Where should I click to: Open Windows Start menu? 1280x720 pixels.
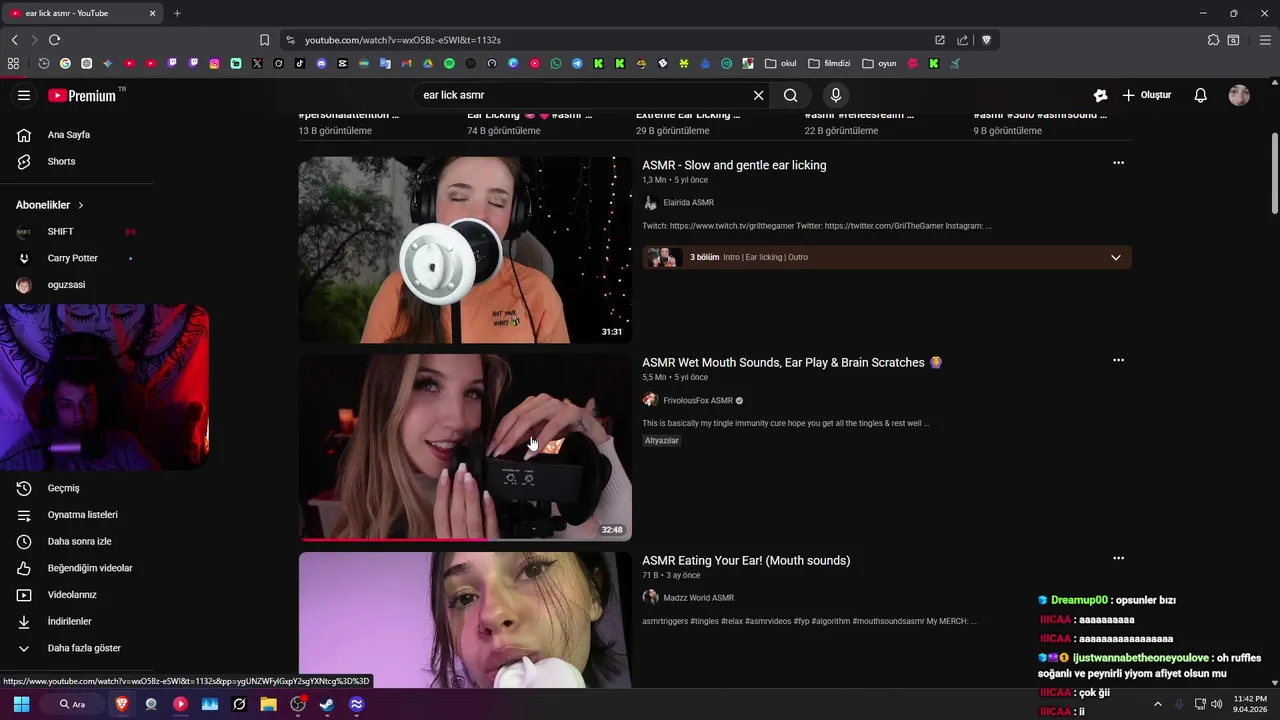pyautogui.click(x=21, y=704)
